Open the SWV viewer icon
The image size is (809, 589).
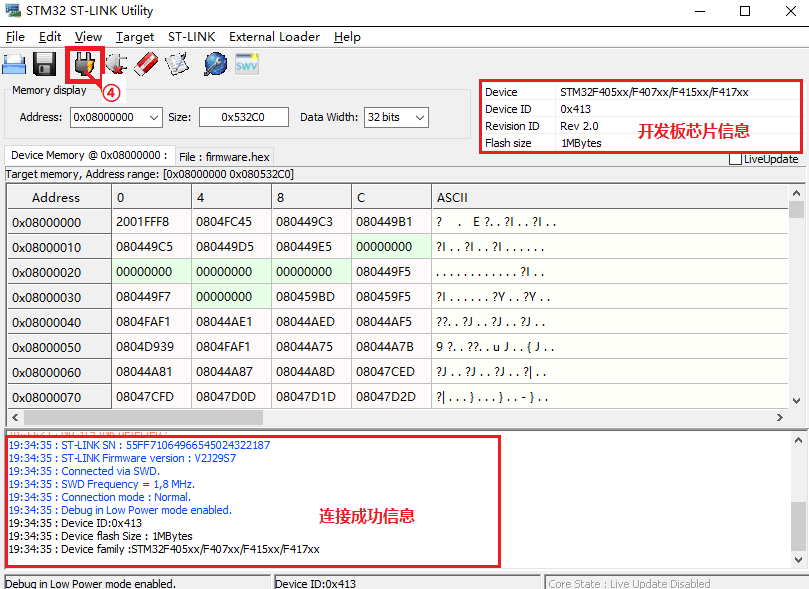tap(247, 64)
